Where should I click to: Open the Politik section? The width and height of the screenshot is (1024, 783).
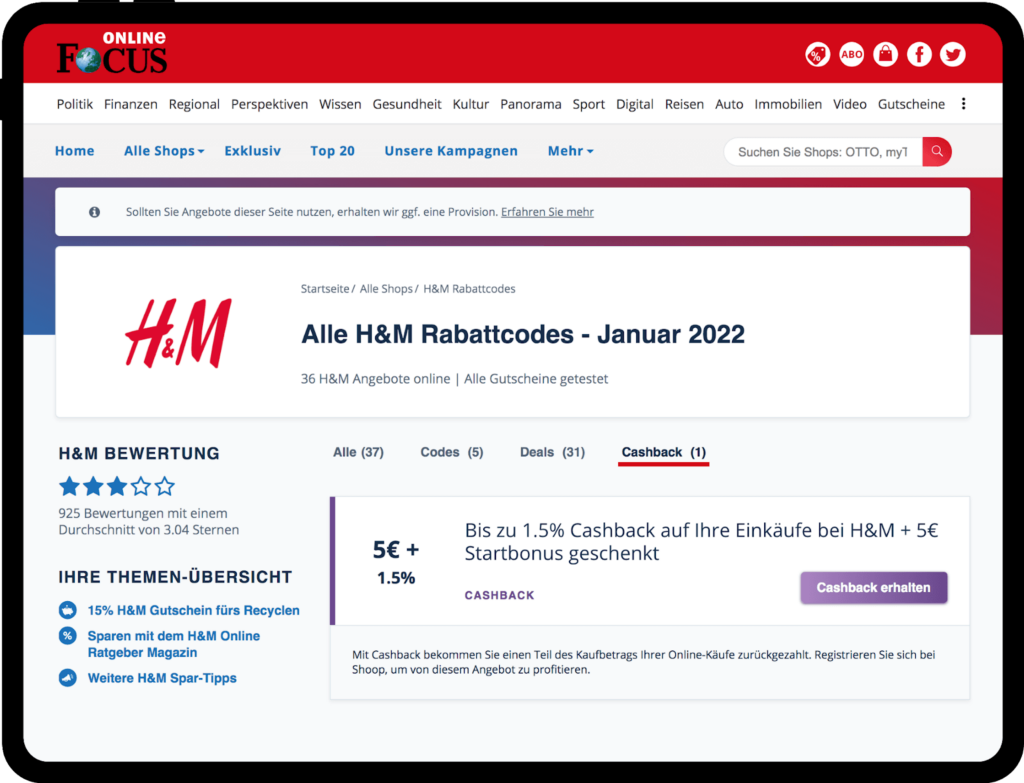coord(74,104)
